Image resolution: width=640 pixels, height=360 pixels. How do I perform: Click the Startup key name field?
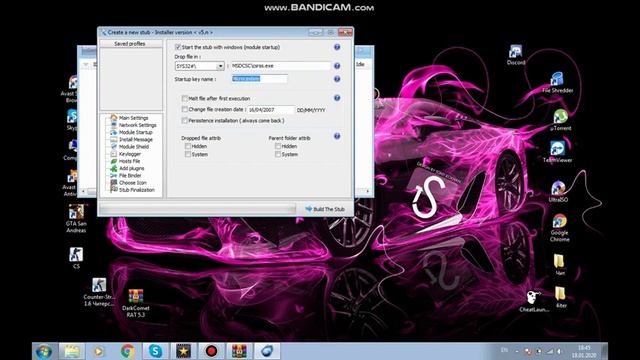point(260,79)
